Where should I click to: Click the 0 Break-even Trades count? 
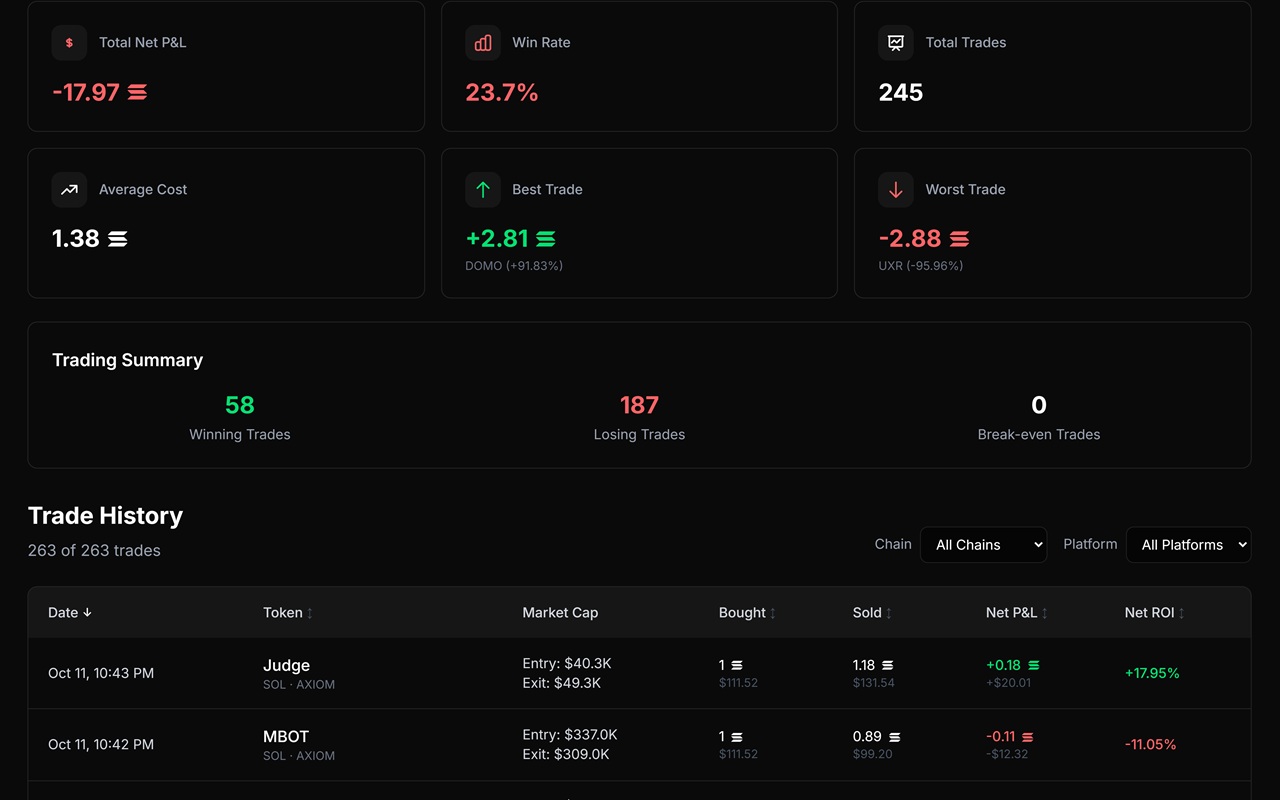coord(1039,405)
